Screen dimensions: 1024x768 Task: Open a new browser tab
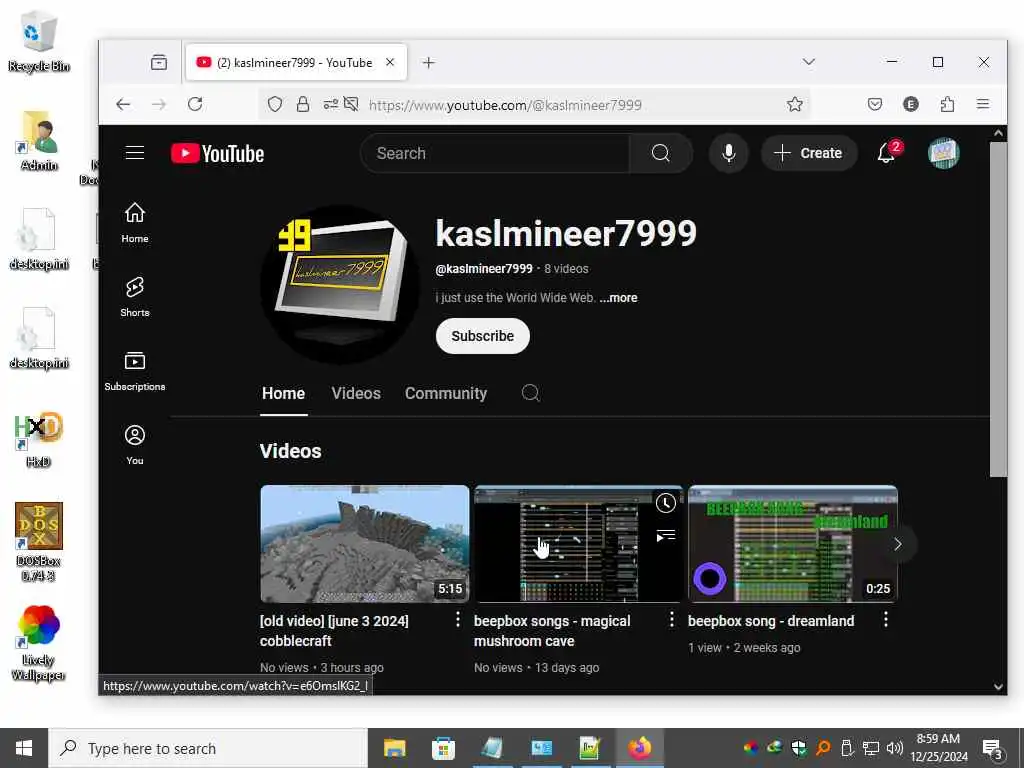(428, 63)
